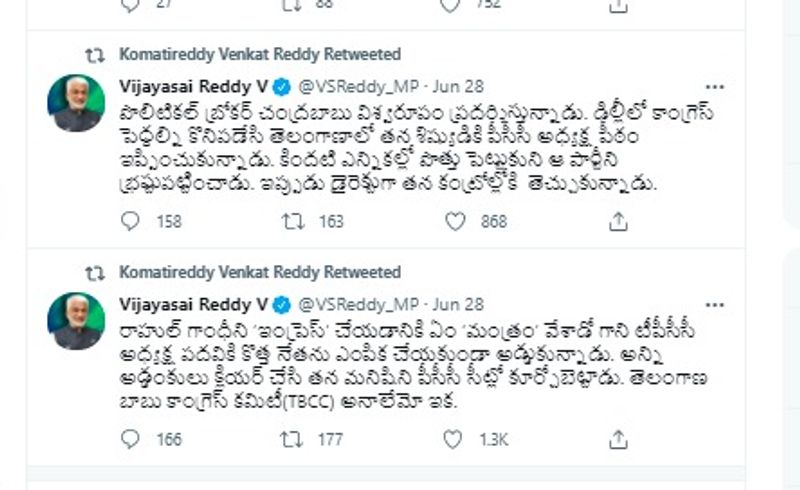Open the Jun 28 timestamp of first tweet
Screen dimensions: 800x490
(459, 85)
